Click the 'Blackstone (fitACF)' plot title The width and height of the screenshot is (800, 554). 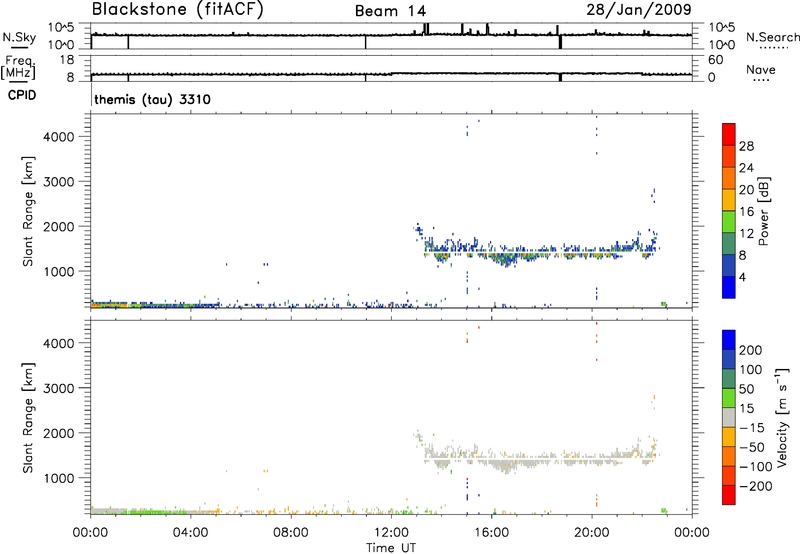click(178, 9)
